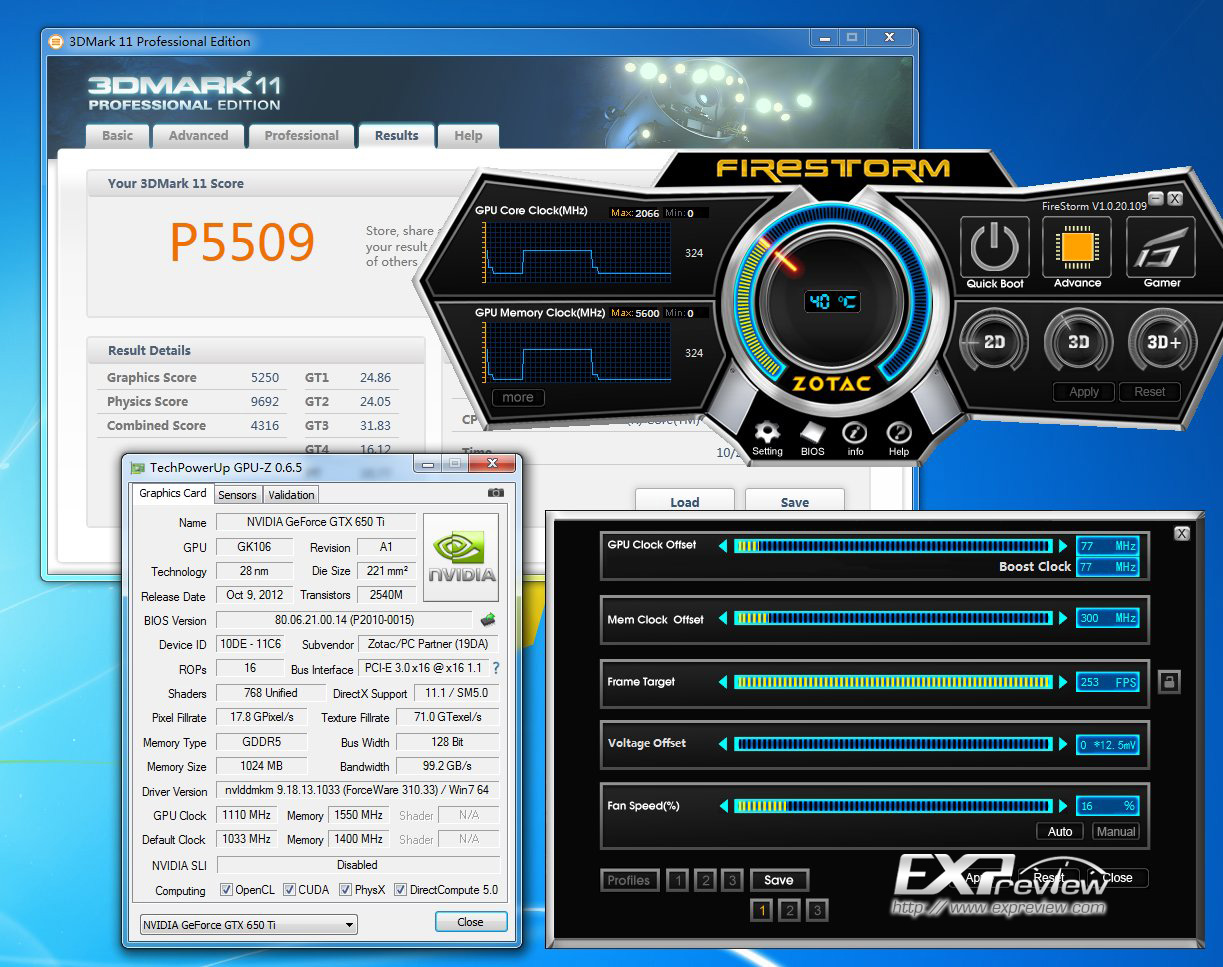Screen dimensions: 1223x967
Task: Click Reset under the 3D+ dial
Action: [1150, 392]
